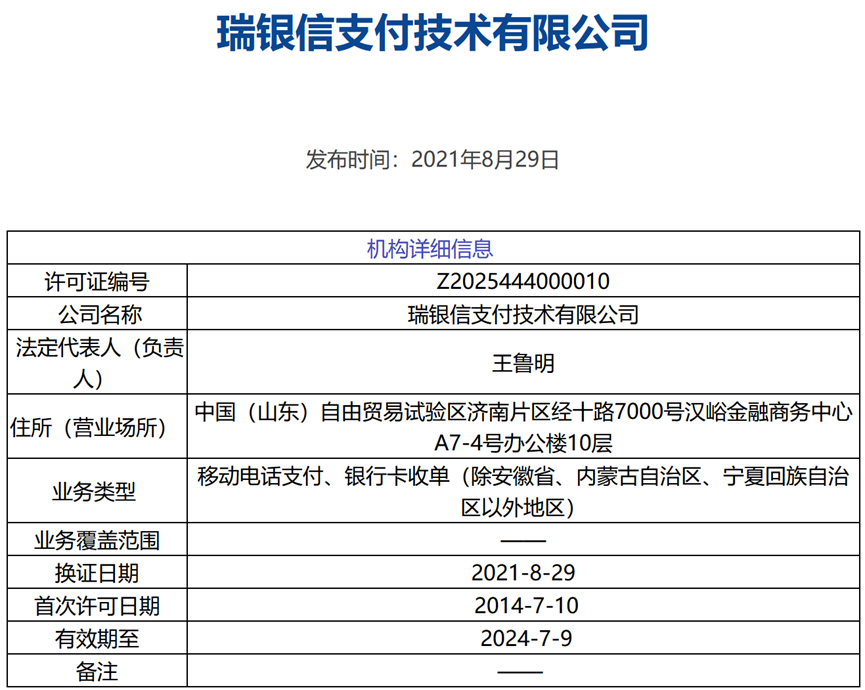Click the 许可证编号 label cell
This screenshot has width=865, height=690.
click(97, 281)
